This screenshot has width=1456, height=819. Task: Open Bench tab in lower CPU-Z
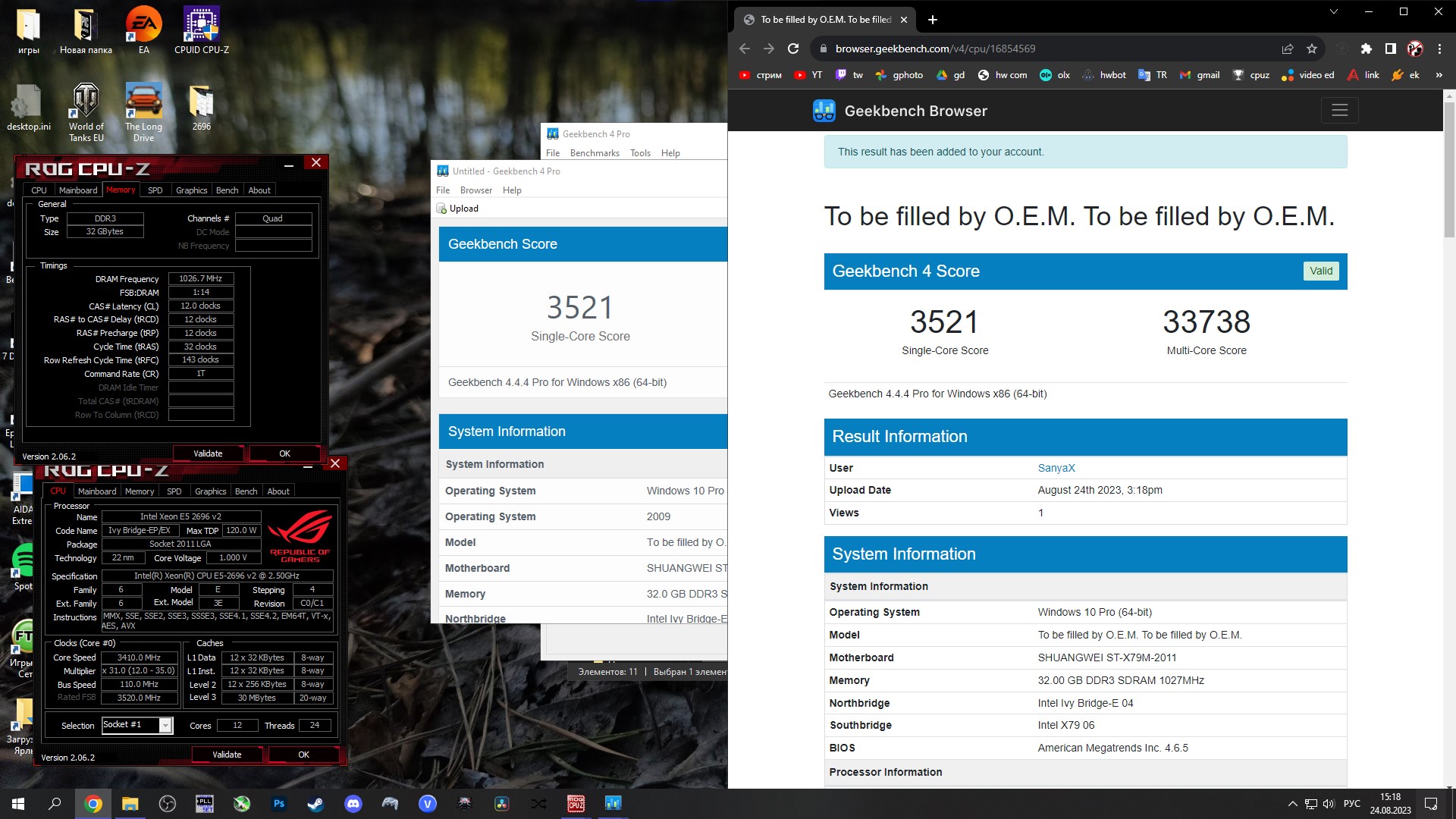tap(246, 491)
